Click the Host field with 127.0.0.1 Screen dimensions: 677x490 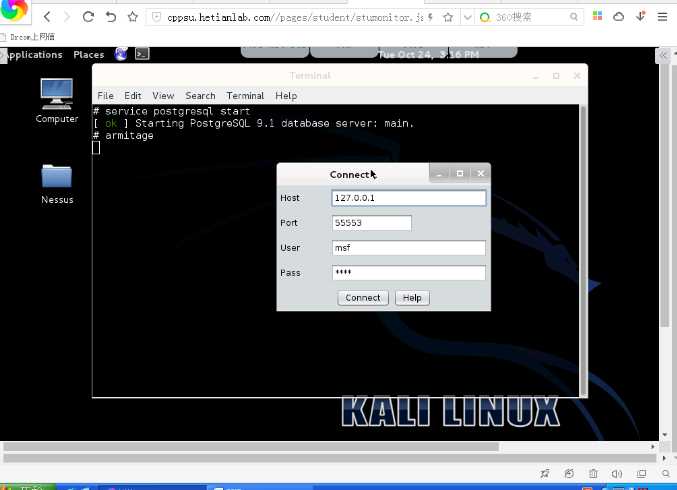[x=408, y=198]
